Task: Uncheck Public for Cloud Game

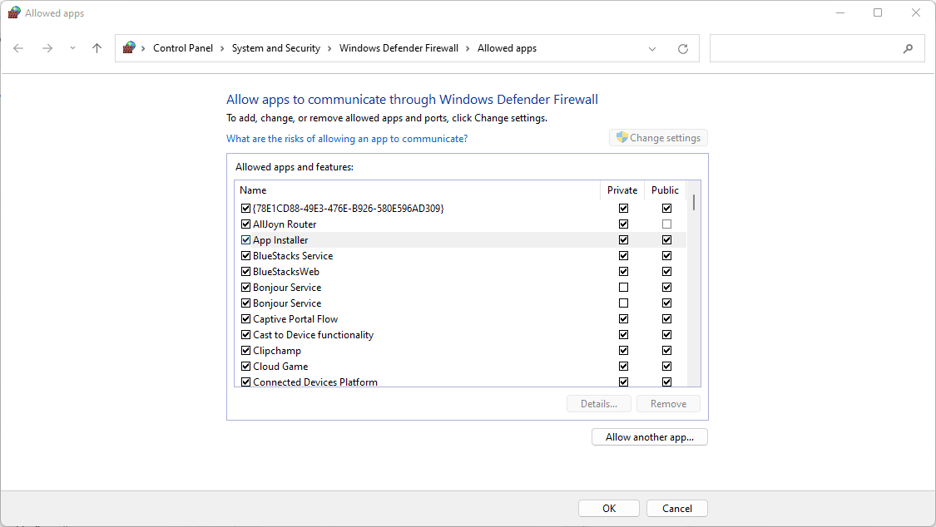Action: (x=667, y=366)
